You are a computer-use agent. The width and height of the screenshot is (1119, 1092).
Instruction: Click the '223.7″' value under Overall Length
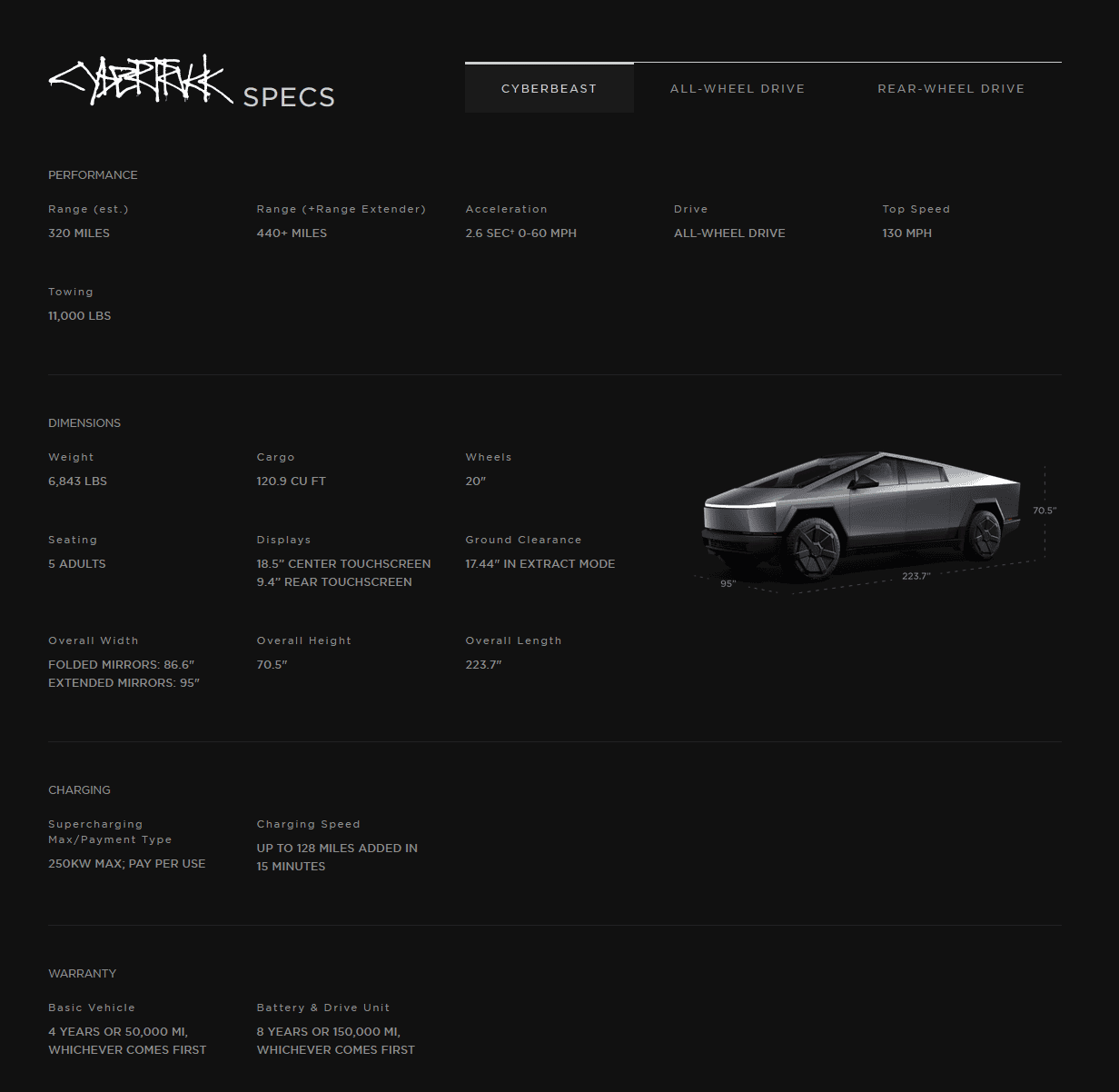tap(483, 664)
